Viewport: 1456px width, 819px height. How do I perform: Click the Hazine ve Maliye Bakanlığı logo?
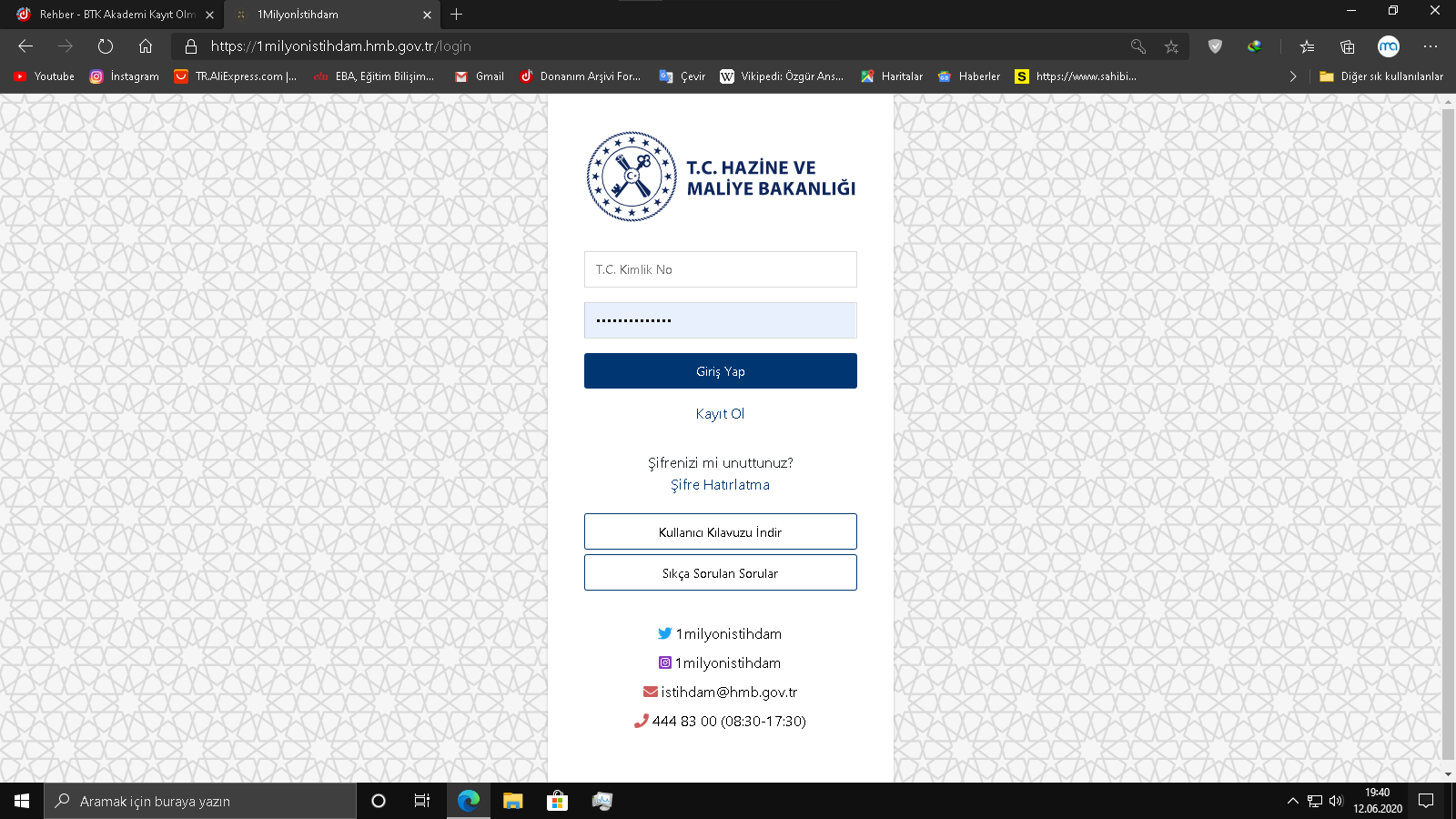pyautogui.click(x=721, y=177)
